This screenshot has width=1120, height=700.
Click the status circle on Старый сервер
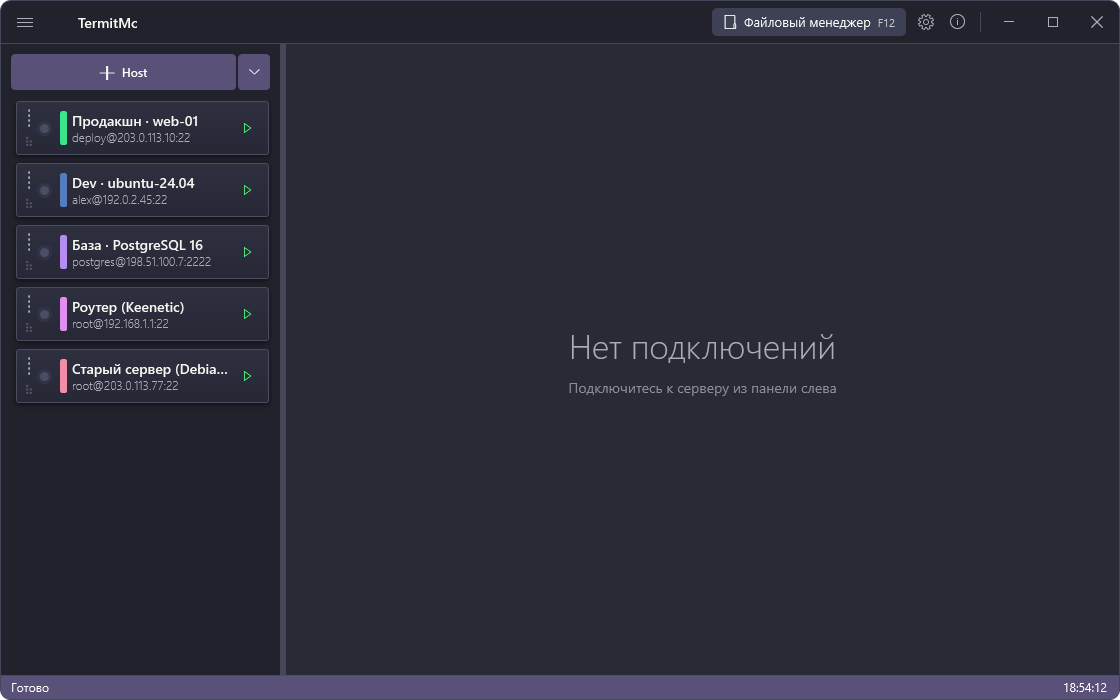44,376
